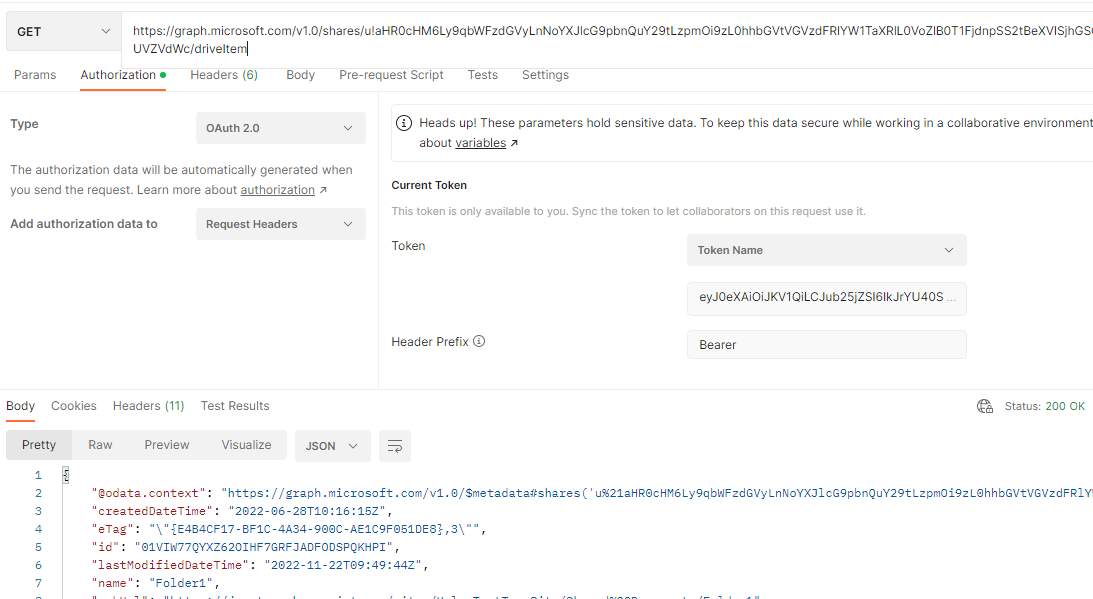Click inside the request URL field
The image size is (1093, 599).
pyautogui.click(x=500, y=32)
